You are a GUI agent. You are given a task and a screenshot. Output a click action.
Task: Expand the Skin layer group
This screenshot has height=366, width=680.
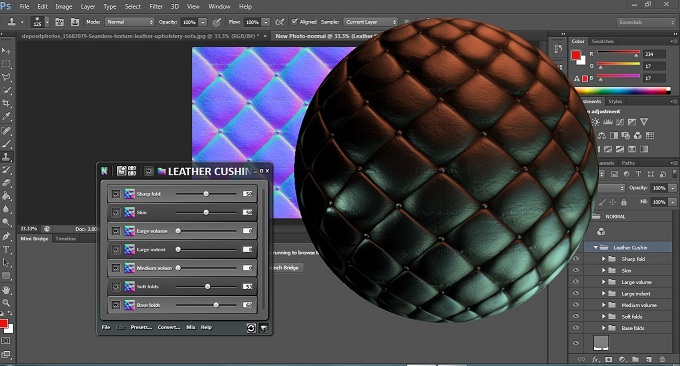603,270
